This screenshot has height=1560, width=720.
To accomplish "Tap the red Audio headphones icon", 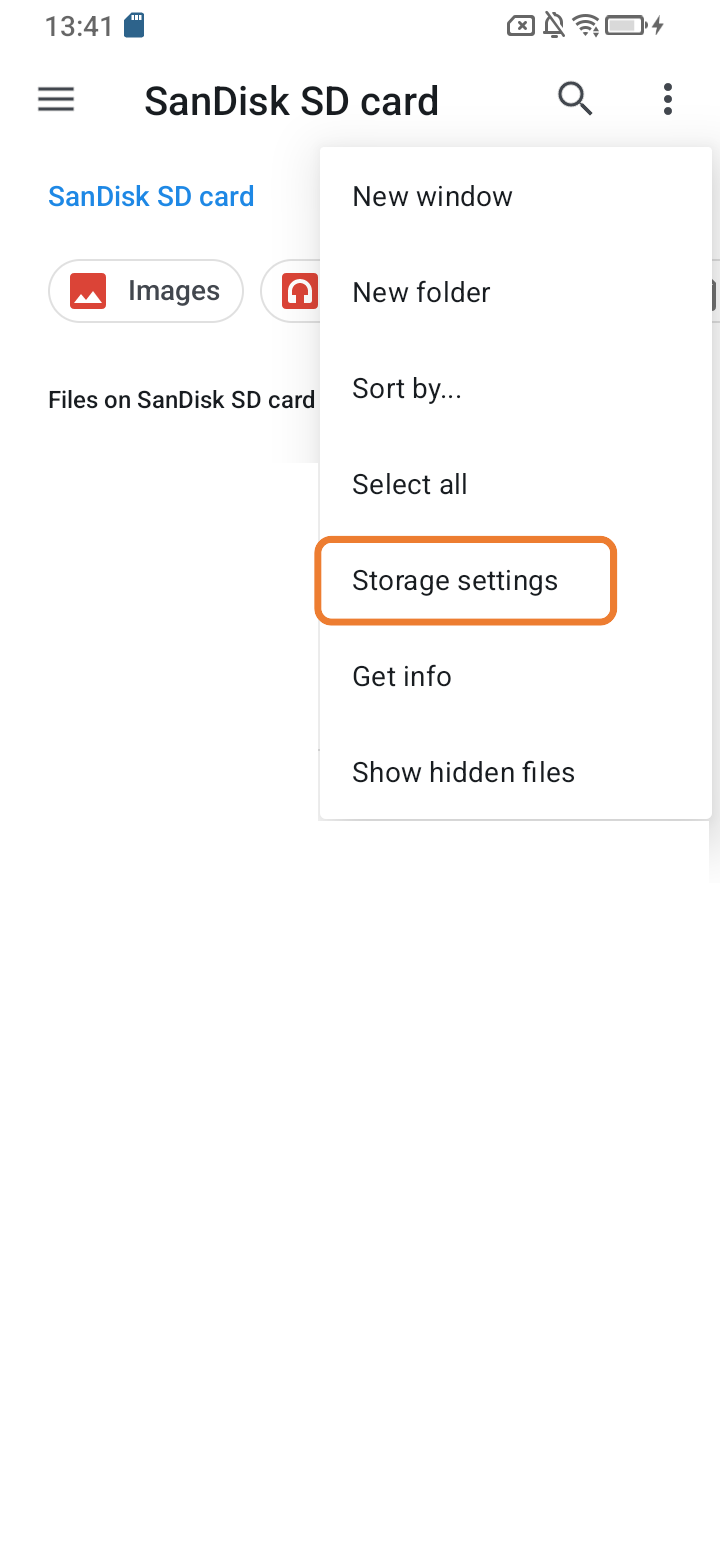I will click(299, 291).
